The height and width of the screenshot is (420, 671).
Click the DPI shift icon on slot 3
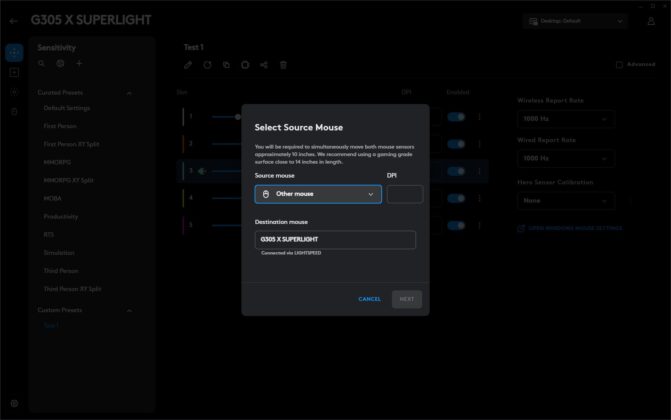pos(202,171)
